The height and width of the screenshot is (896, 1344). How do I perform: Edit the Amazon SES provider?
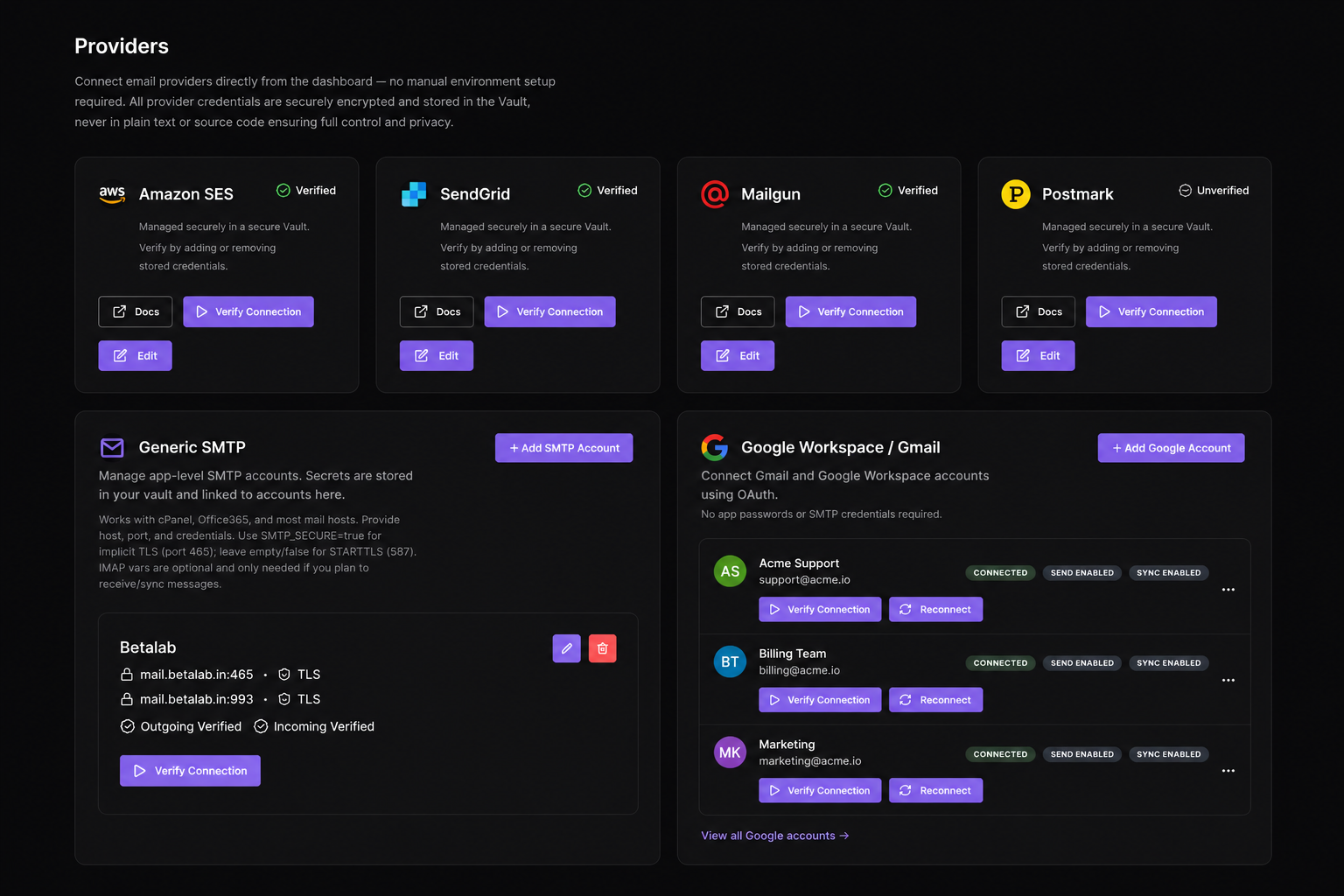[136, 355]
